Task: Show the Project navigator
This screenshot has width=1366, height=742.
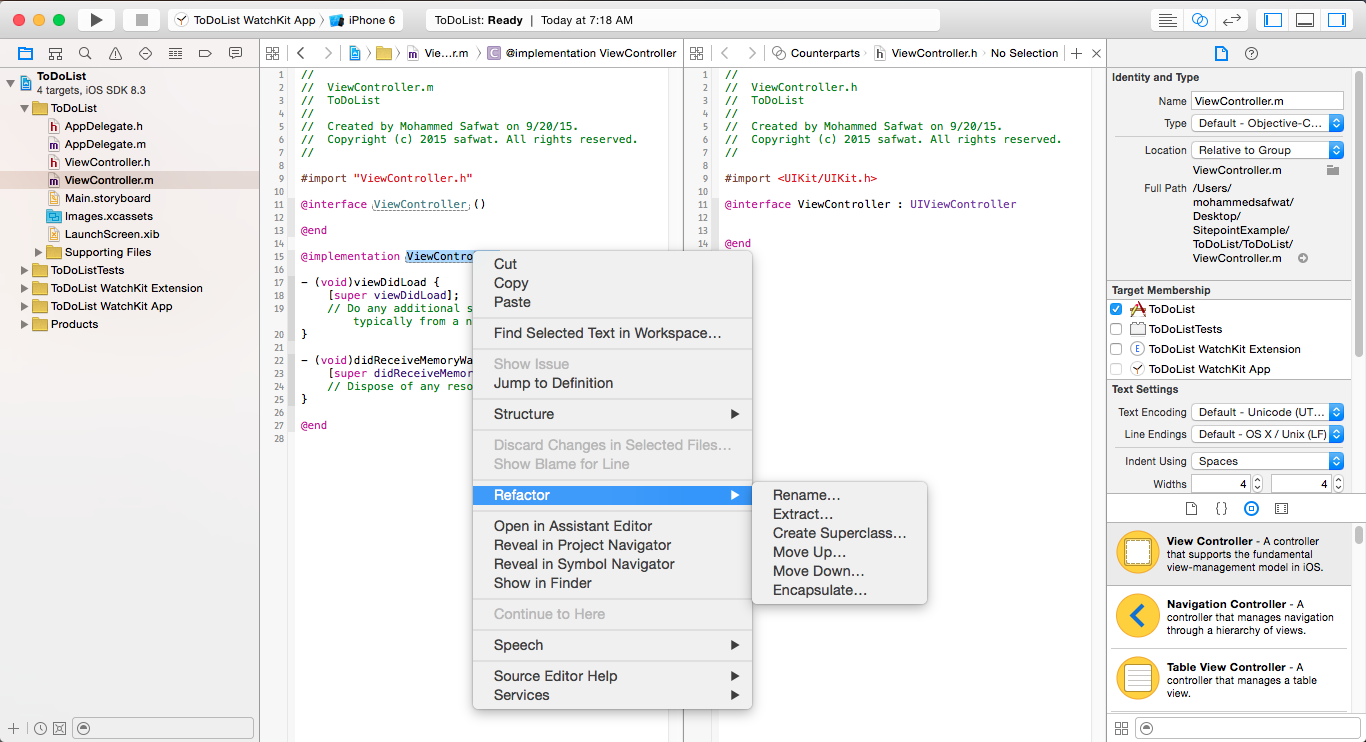Action: [x=25, y=53]
